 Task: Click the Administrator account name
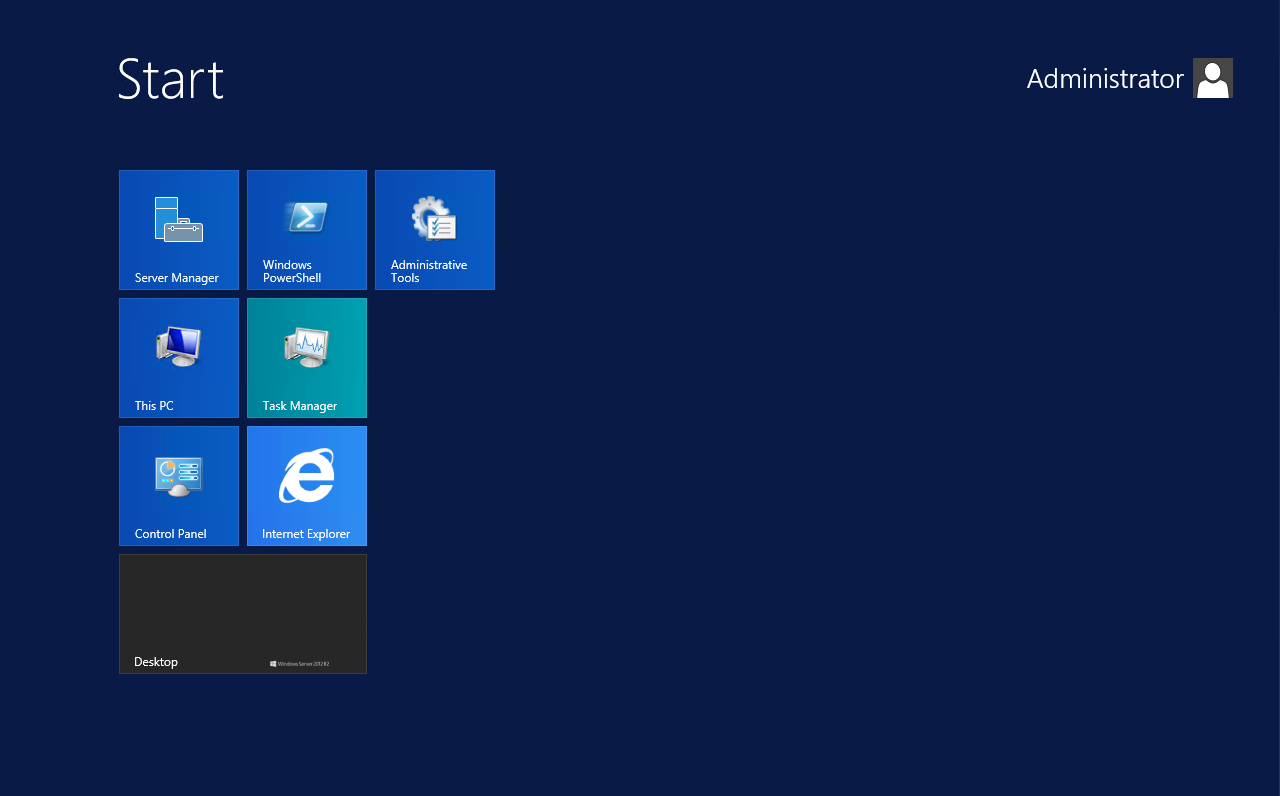pos(1105,79)
